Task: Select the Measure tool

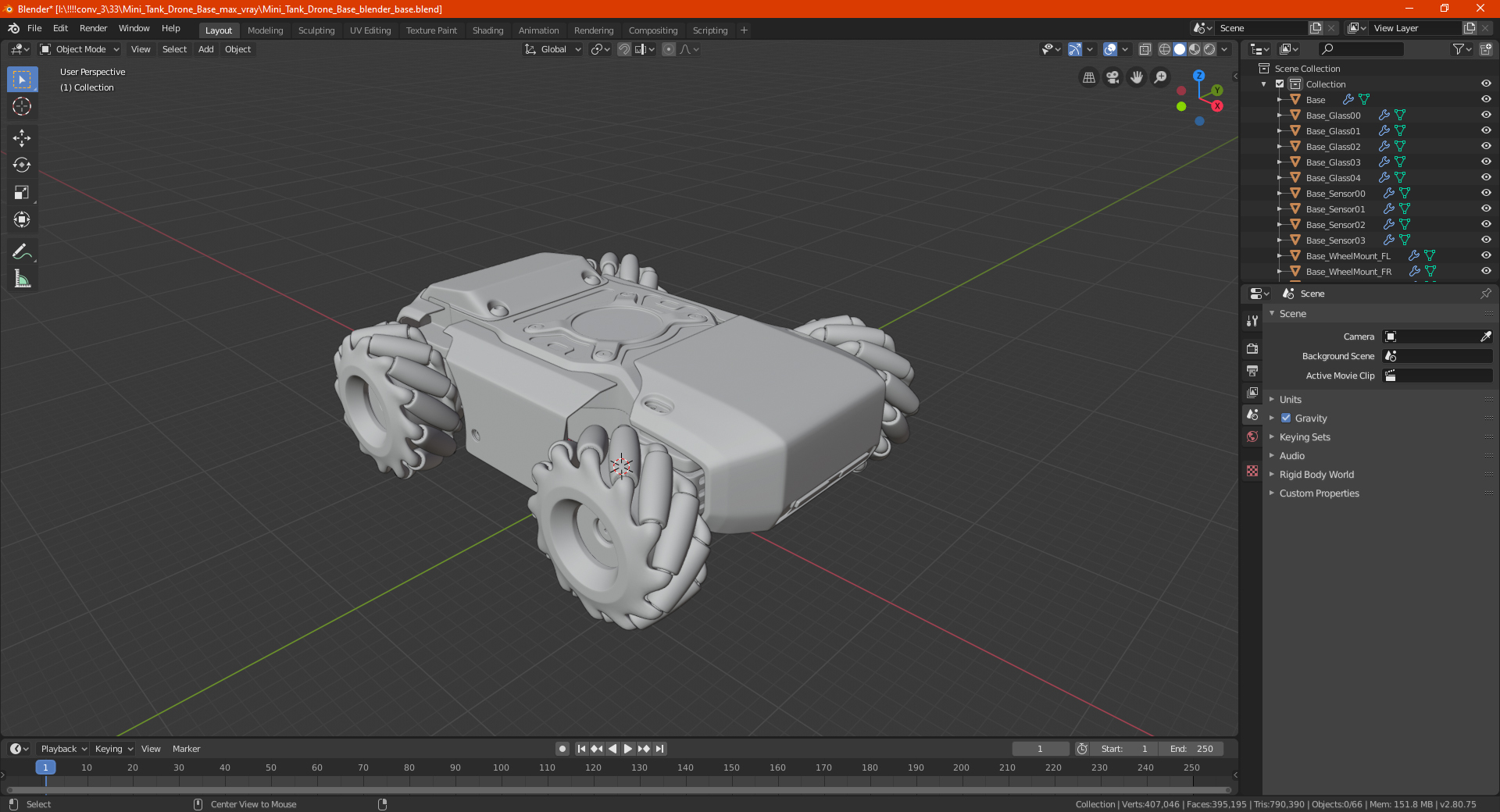Action: [22, 280]
